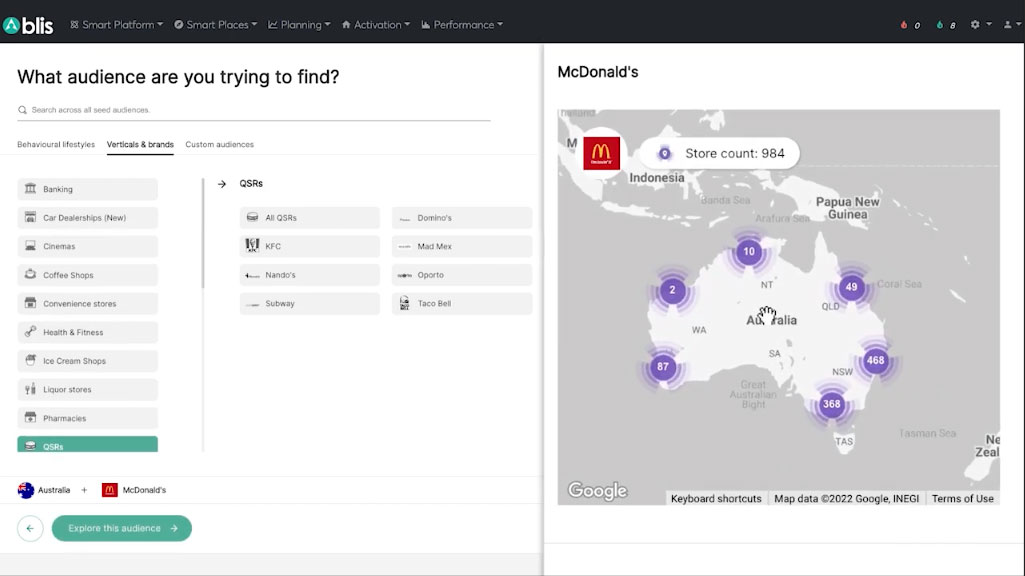Select the Coffee Shops vertical

[88, 275]
